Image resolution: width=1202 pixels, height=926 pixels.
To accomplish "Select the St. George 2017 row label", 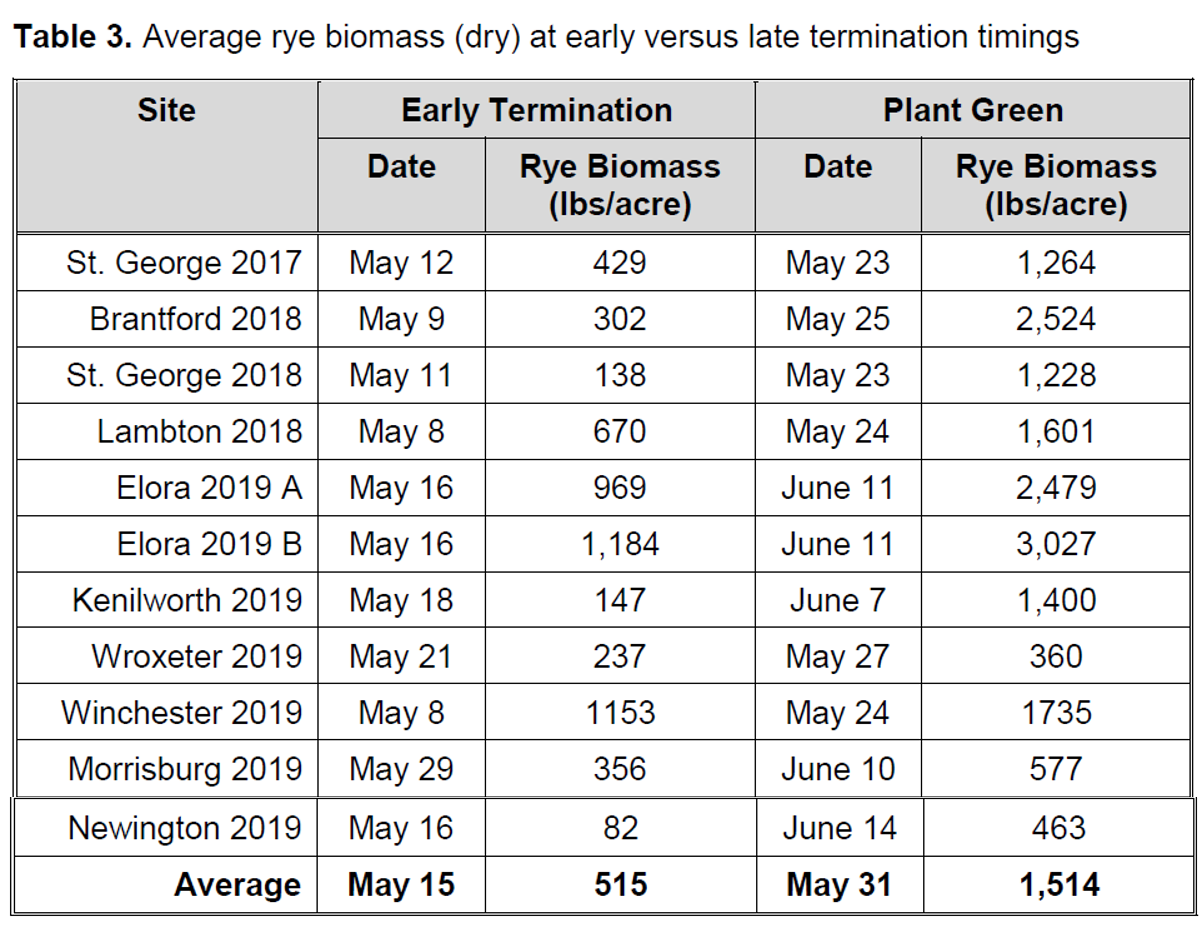I will pos(184,263).
